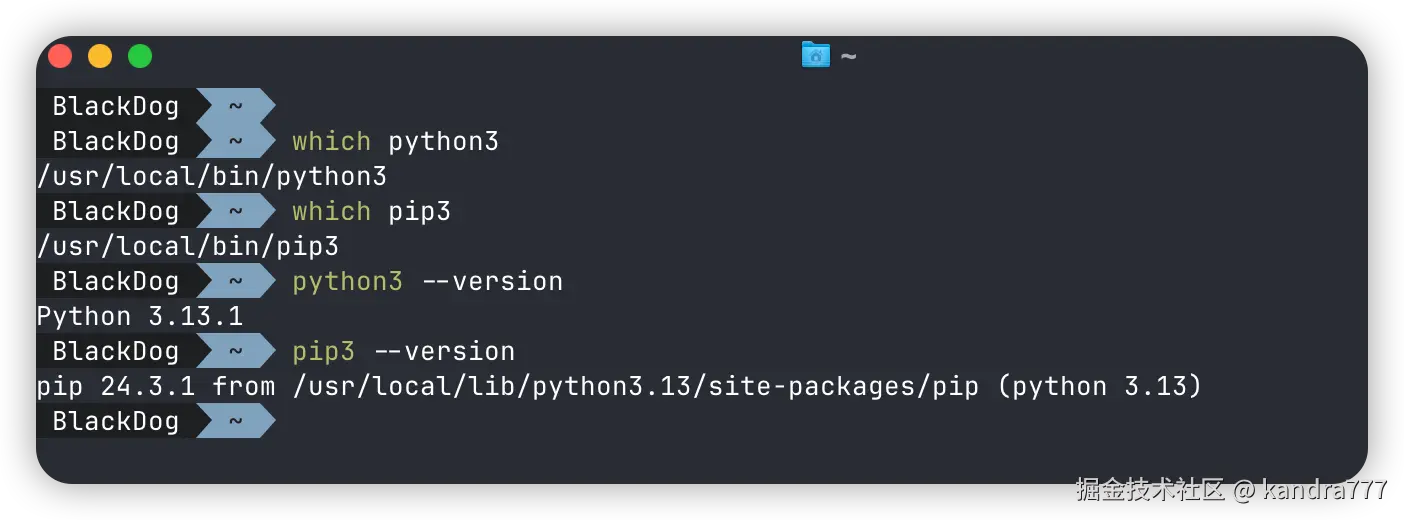Click the 'kandra777' watermark username
1404x520 pixels.
tap(1324, 489)
